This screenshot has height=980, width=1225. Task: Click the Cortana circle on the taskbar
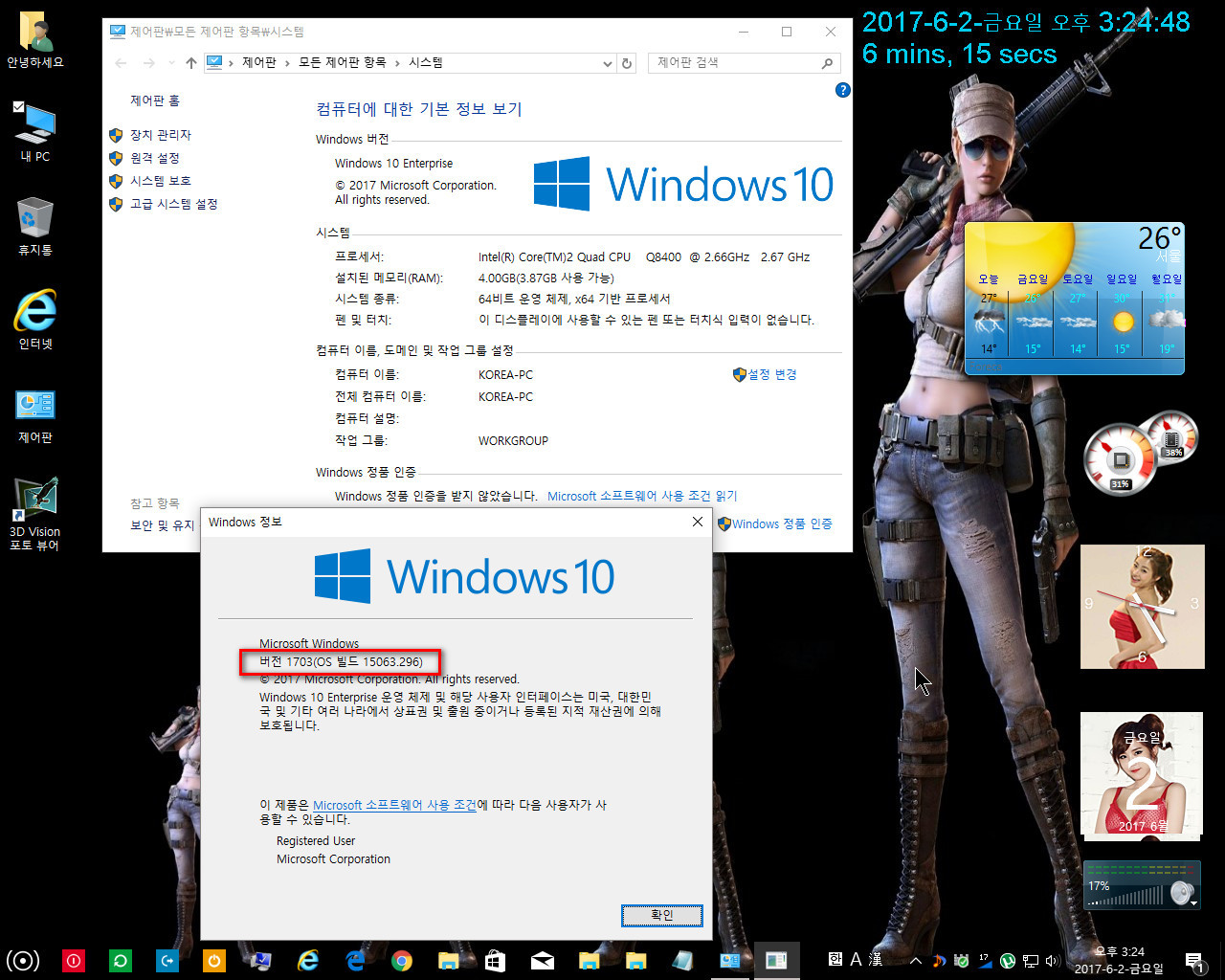coord(23,960)
